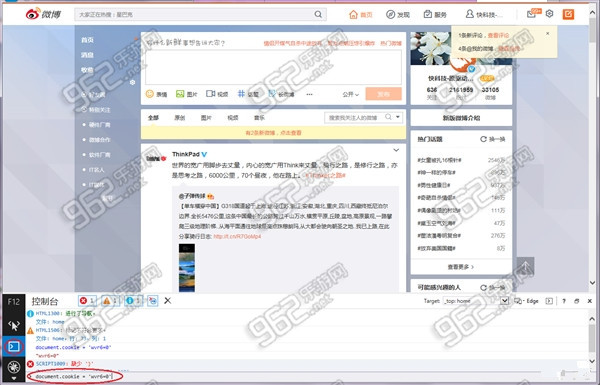Toggle the console errors filter button

point(87,301)
